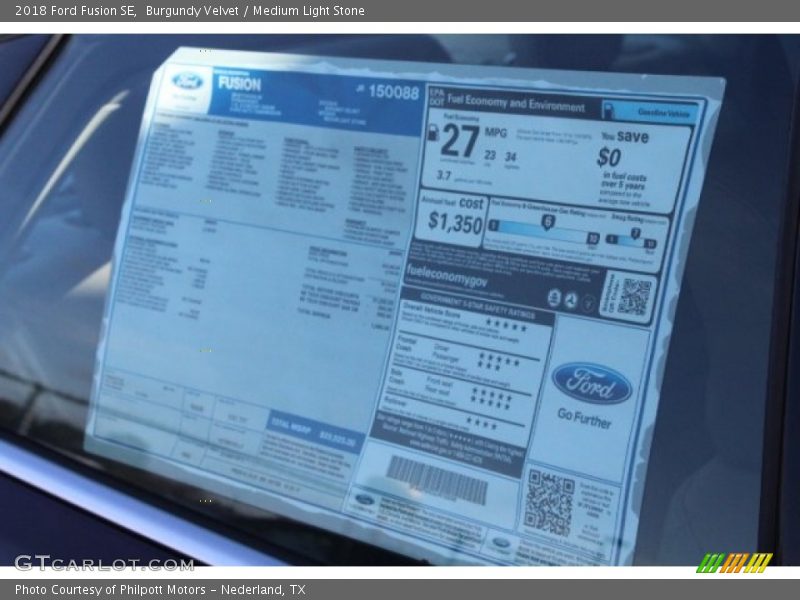Click the barcode on the window sticker
This screenshot has height=600, width=800.
pyautogui.click(x=437, y=479)
